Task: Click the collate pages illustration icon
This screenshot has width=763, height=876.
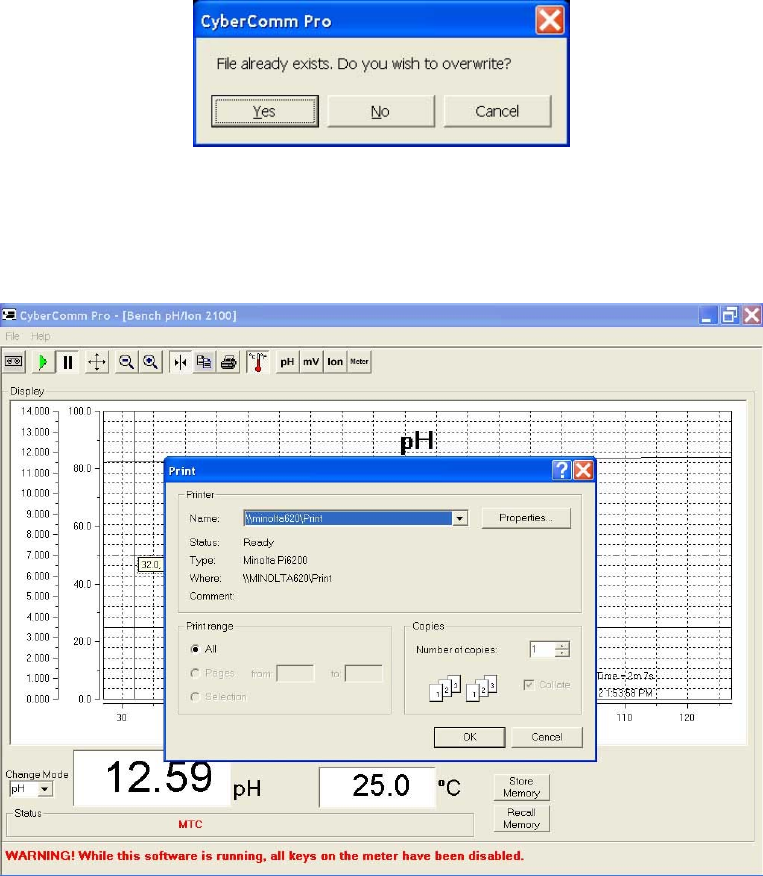Action: point(463,688)
